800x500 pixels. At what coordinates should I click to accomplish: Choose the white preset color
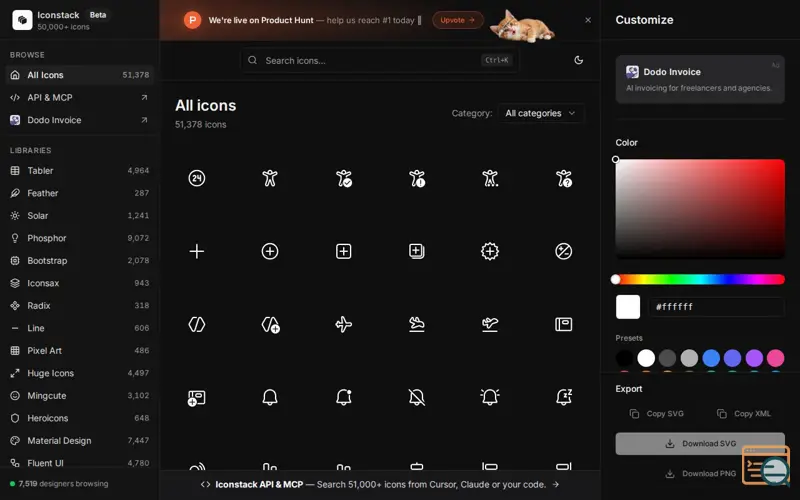click(646, 358)
